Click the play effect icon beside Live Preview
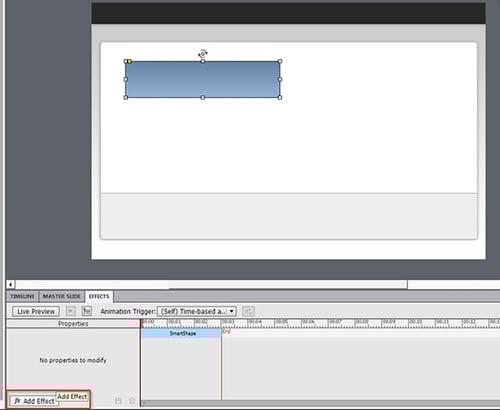The image size is (500, 410). click(70, 311)
